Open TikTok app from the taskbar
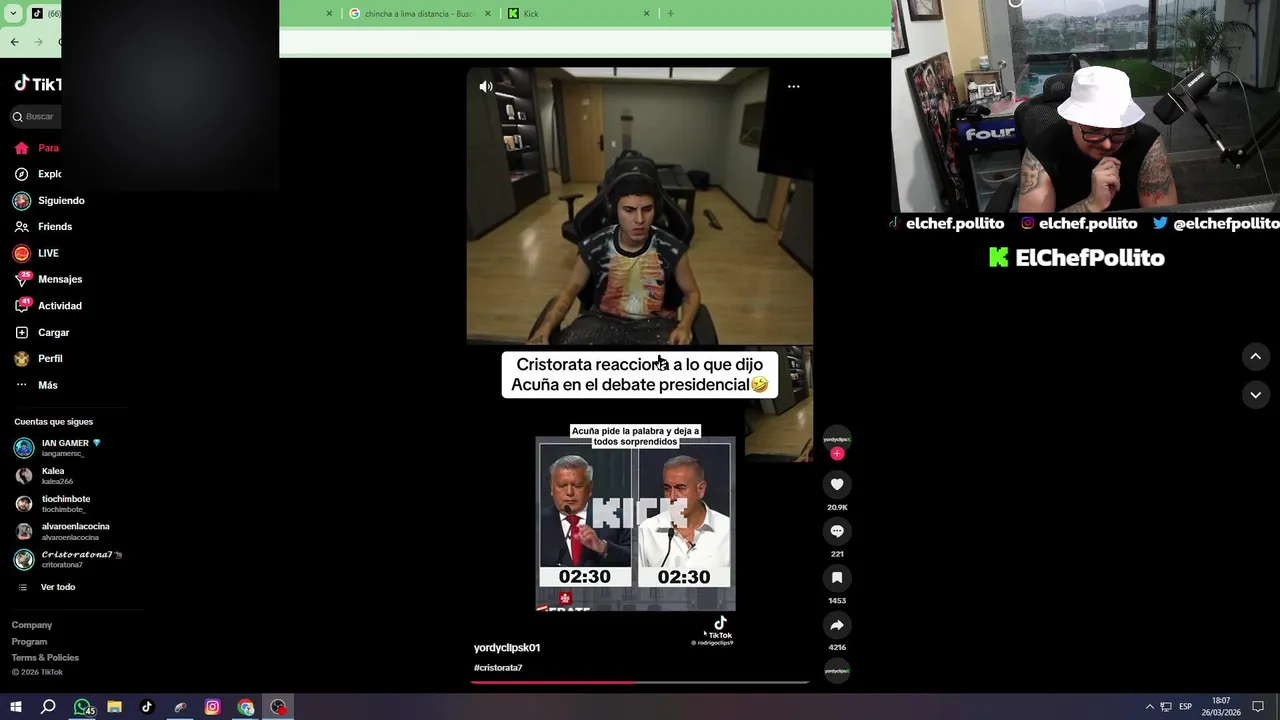The image size is (1280, 720). coord(147,707)
